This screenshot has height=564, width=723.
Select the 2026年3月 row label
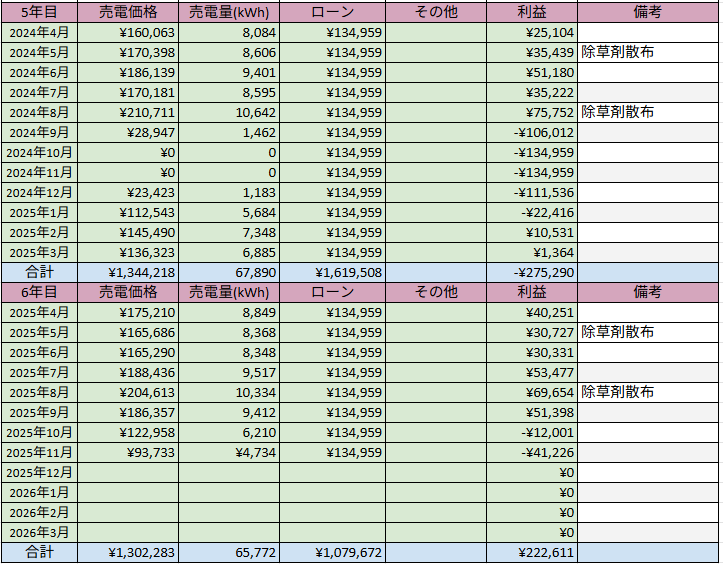pyautogui.click(x=38, y=532)
